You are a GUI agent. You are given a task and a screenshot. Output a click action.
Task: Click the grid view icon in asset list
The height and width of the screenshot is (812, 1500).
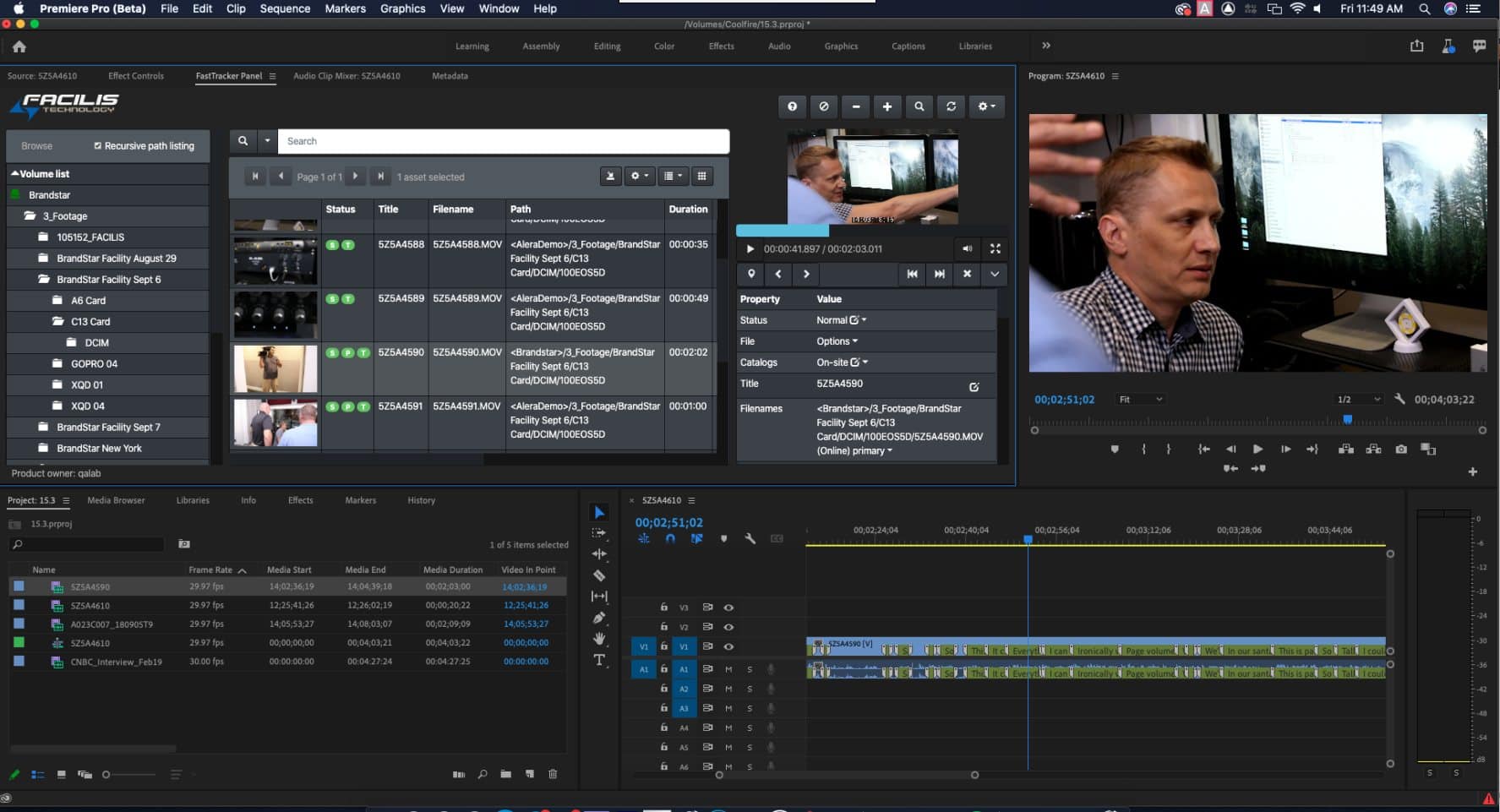[x=701, y=176]
